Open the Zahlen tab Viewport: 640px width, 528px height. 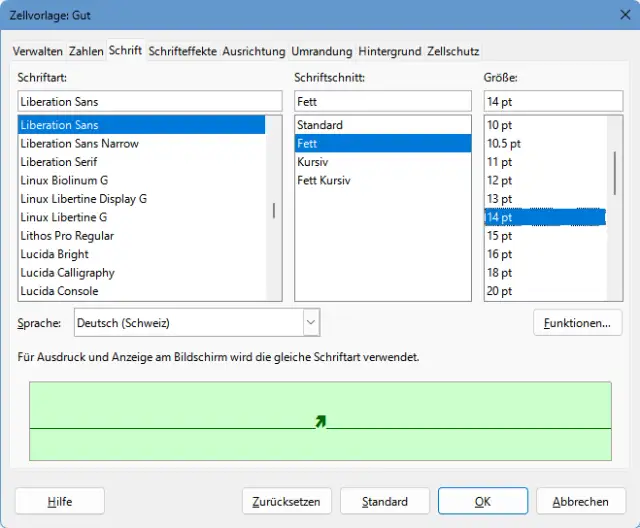(x=86, y=51)
